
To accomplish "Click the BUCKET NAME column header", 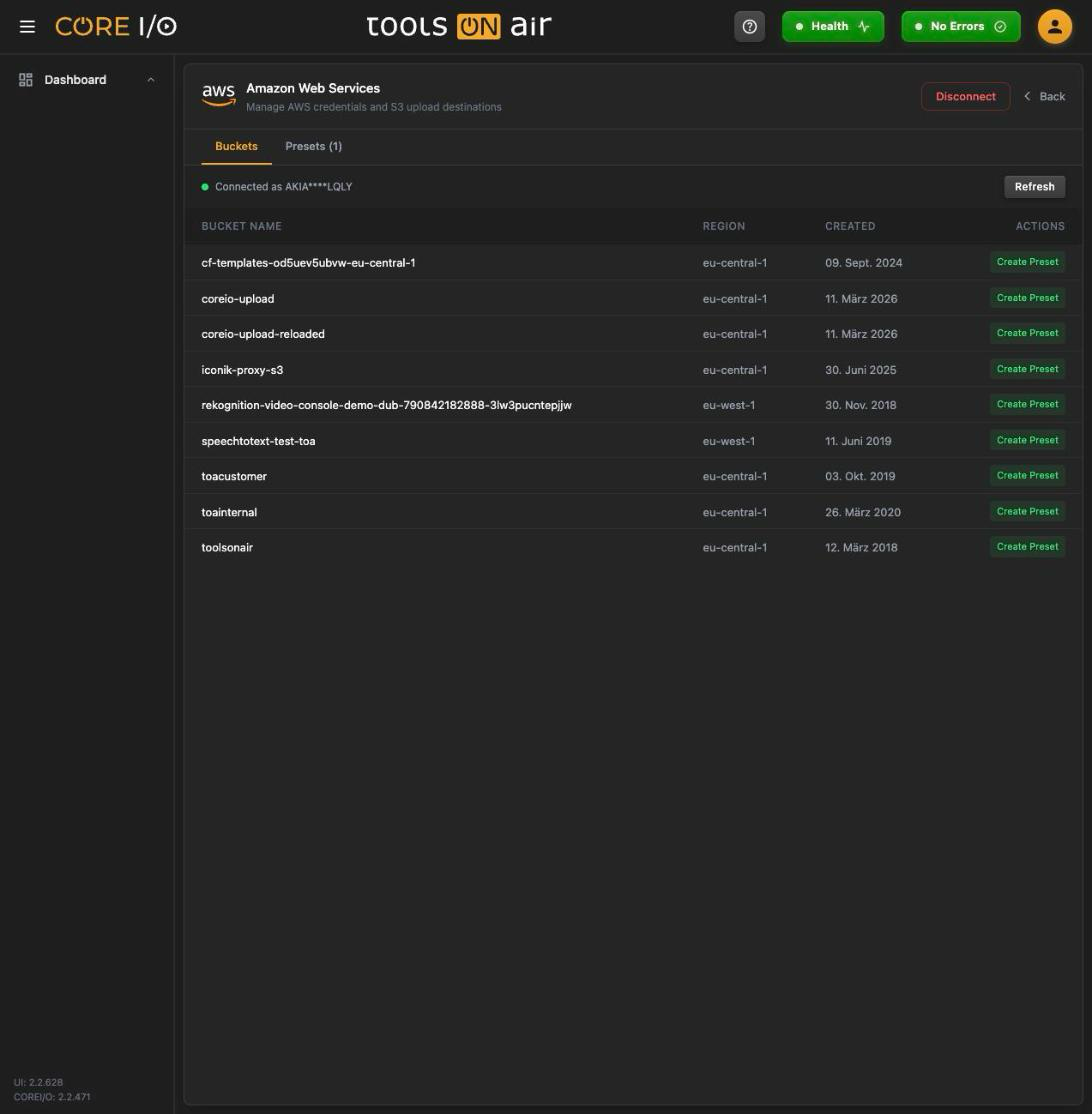I will [x=241, y=226].
